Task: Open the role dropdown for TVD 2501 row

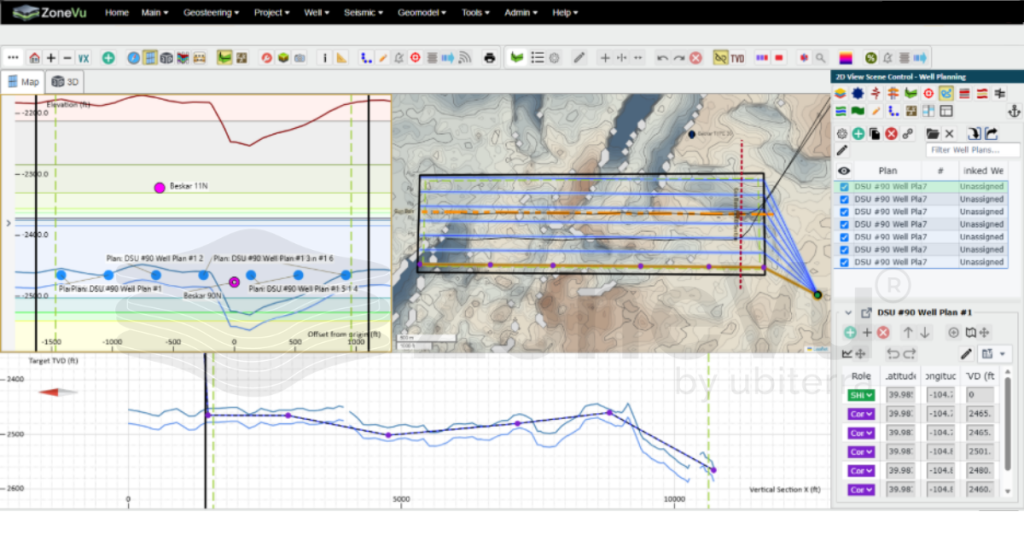Action: [x=861, y=452]
